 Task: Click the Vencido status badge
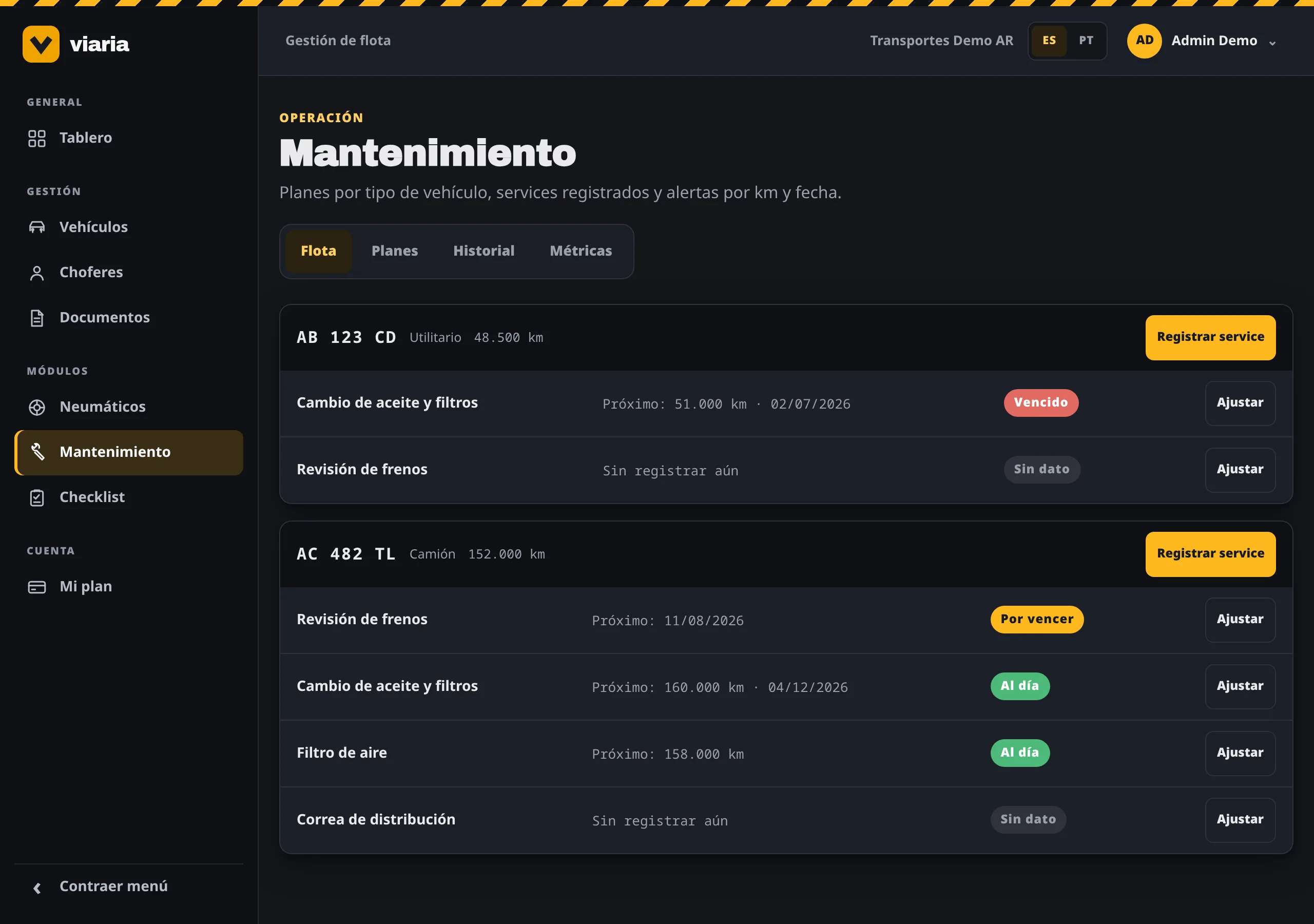pyautogui.click(x=1040, y=403)
